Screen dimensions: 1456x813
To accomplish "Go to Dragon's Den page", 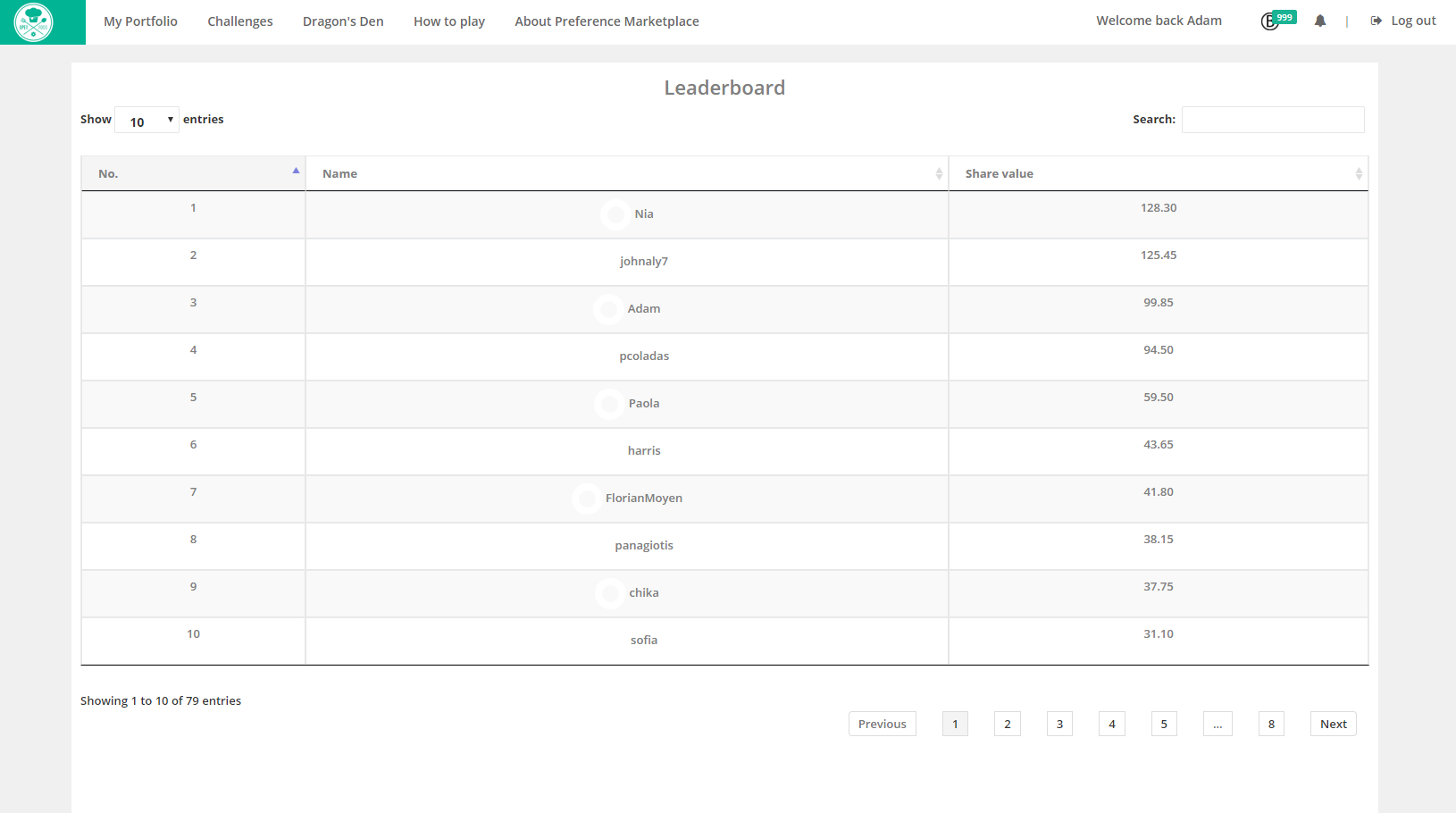I will tap(343, 21).
